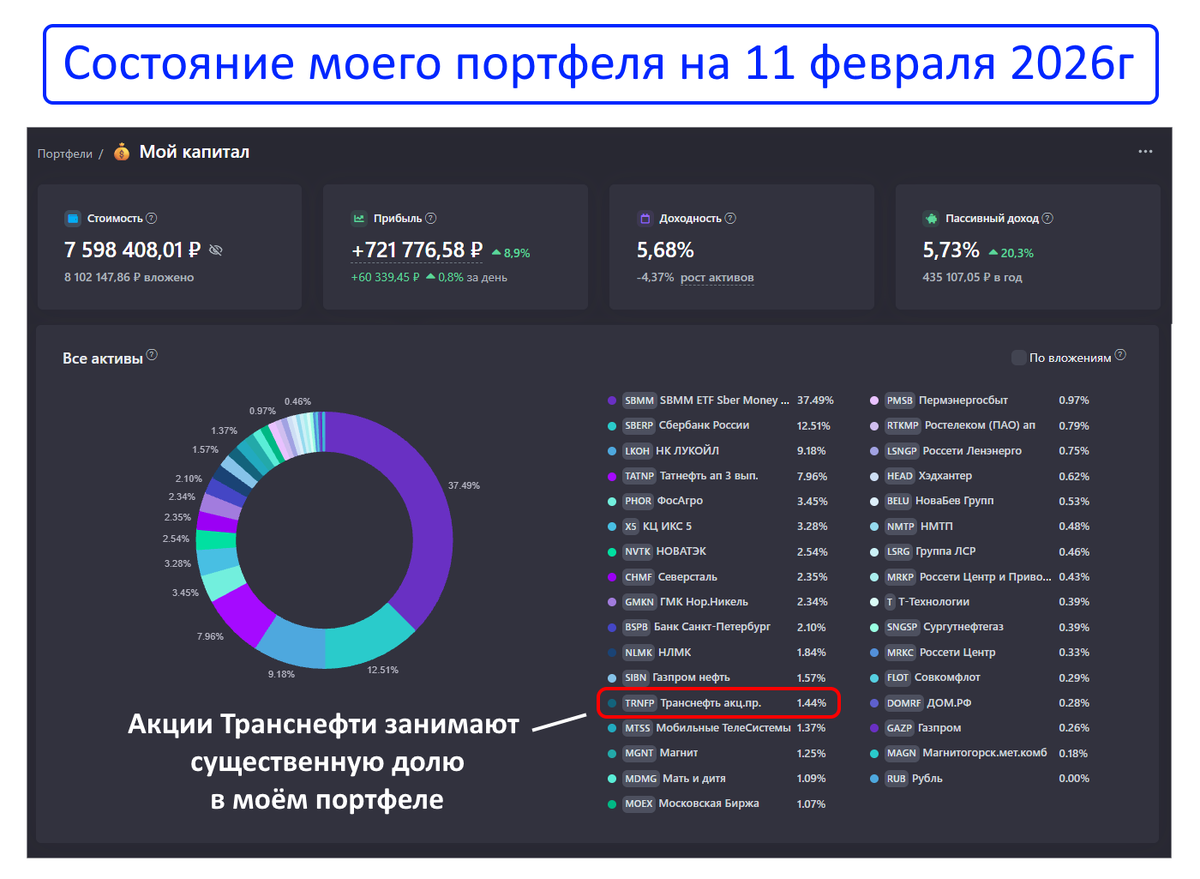Image resolution: width=1200 pixels, height=879 pixels.
Task: Toggle the eye icon to hide portfolio value
Action: click(x=215, y=250)
